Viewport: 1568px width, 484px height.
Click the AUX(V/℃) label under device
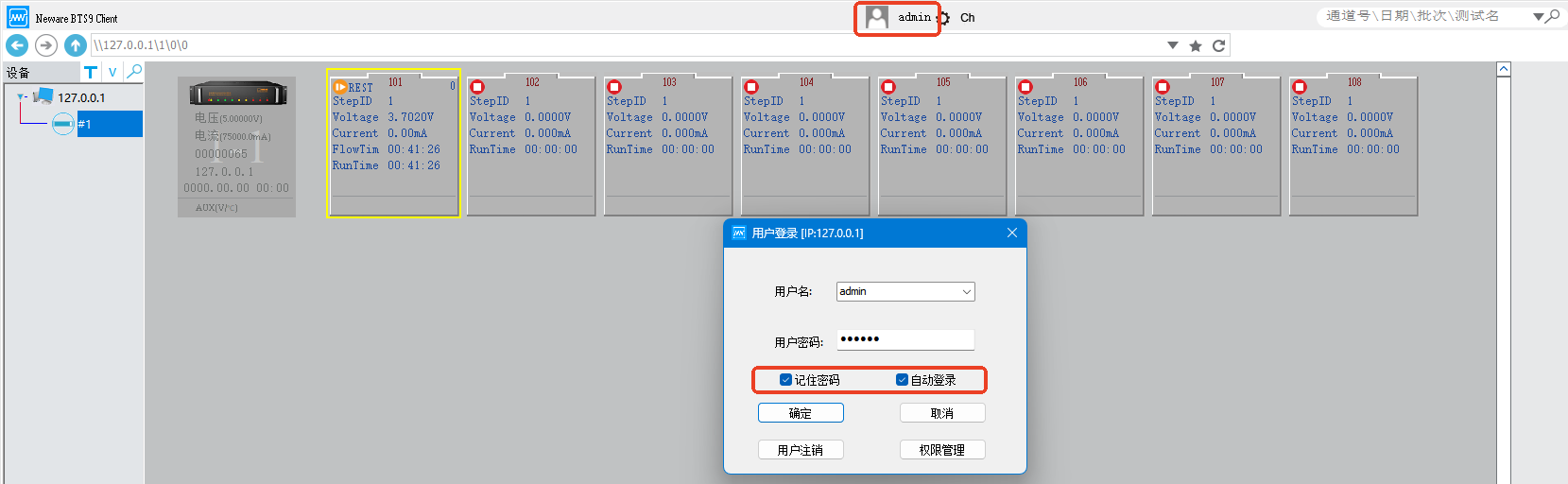[216, 207]
